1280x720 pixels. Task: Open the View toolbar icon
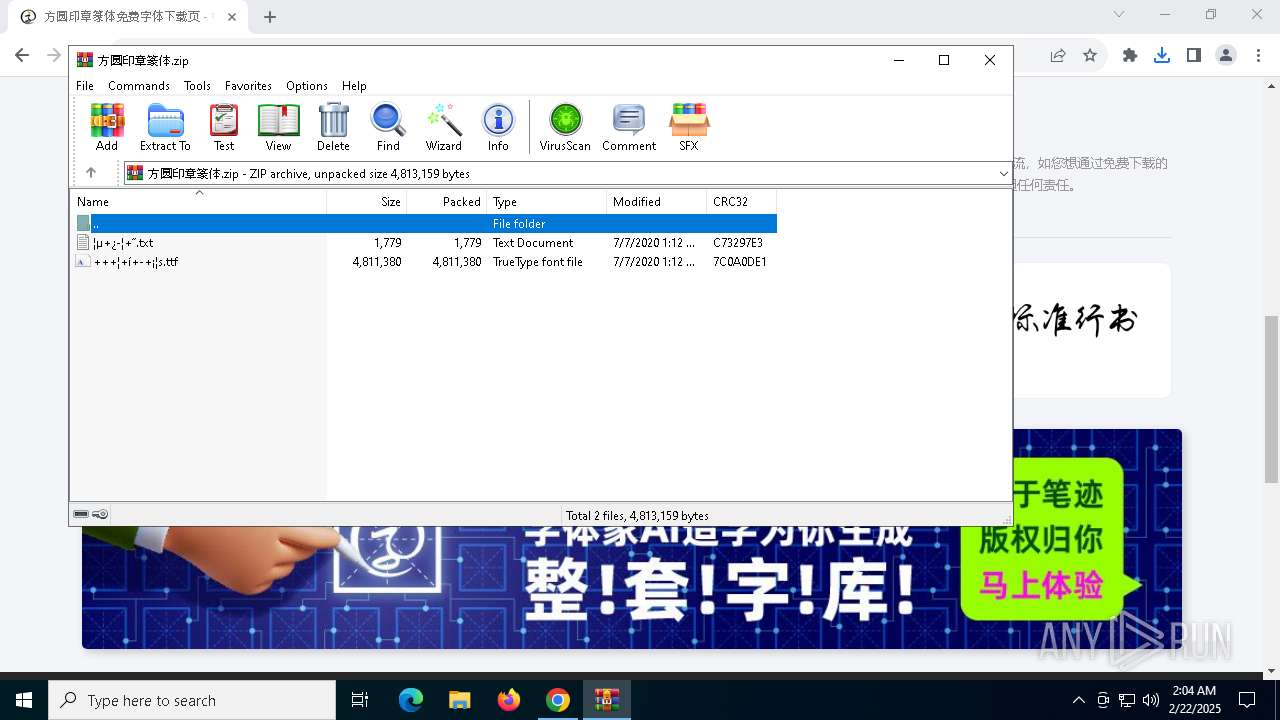[x=278, y=127]
